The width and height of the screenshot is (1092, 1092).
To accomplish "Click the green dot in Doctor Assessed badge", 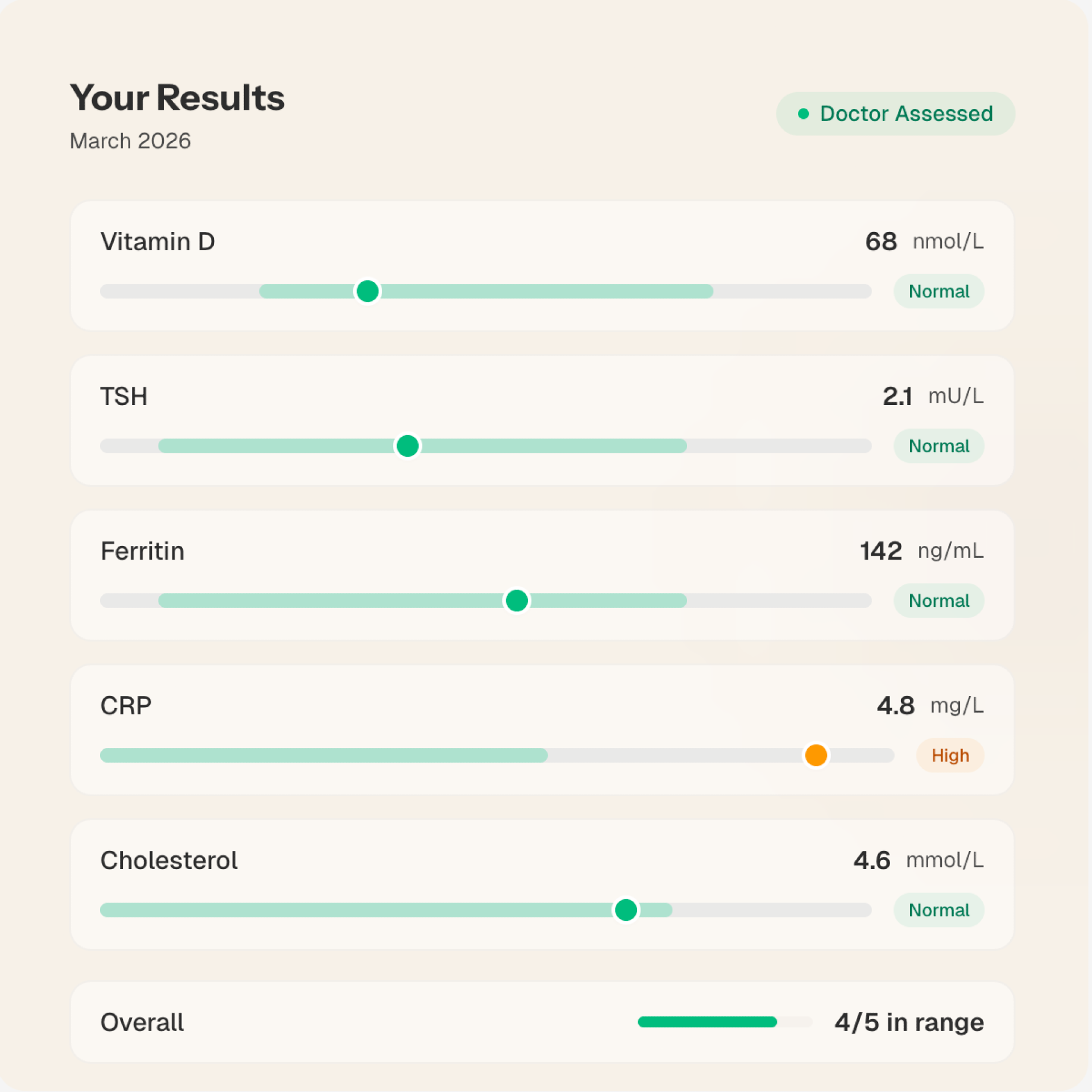I will (803, 114).
